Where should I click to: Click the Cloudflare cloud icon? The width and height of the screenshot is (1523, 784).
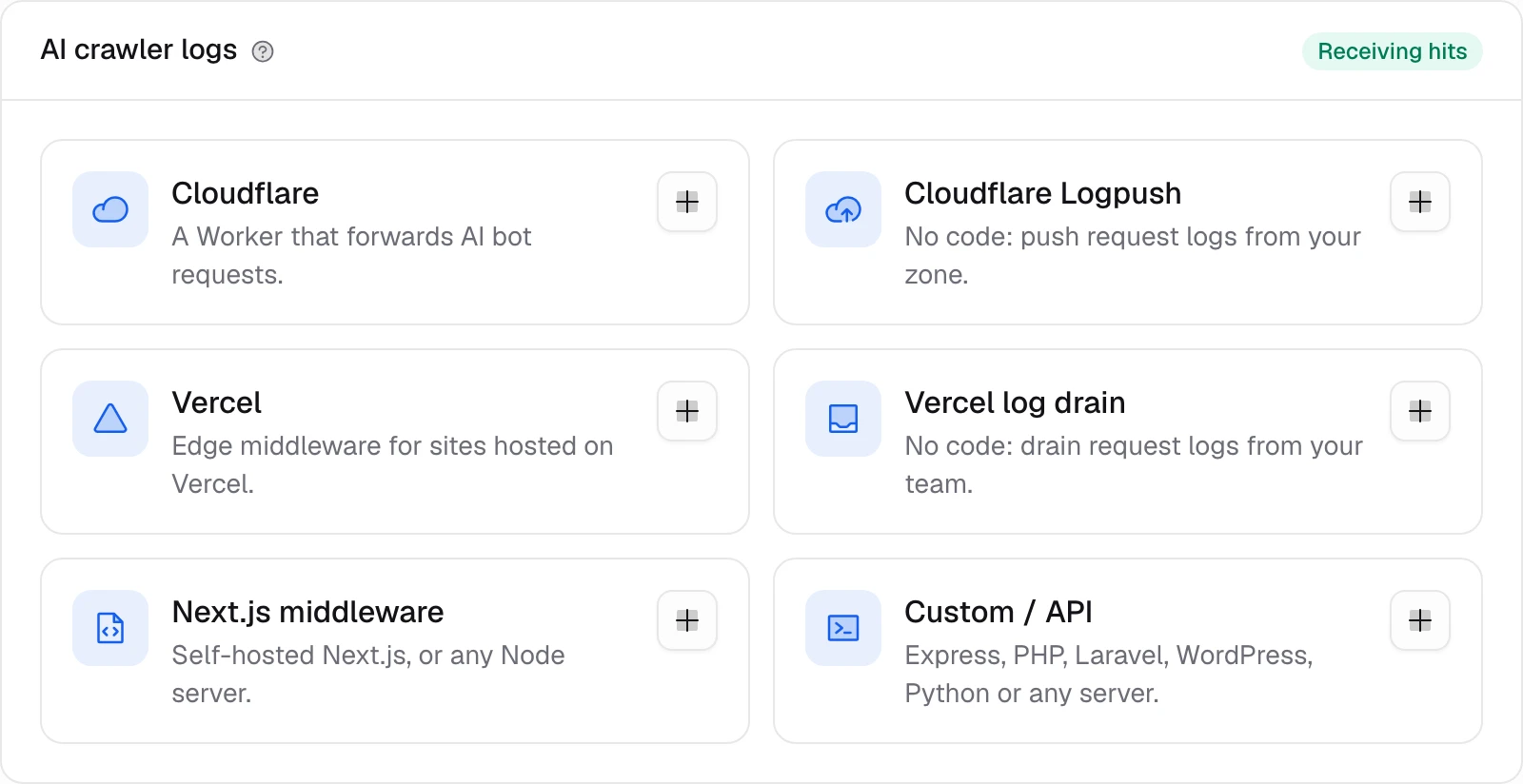click(110, 209)
